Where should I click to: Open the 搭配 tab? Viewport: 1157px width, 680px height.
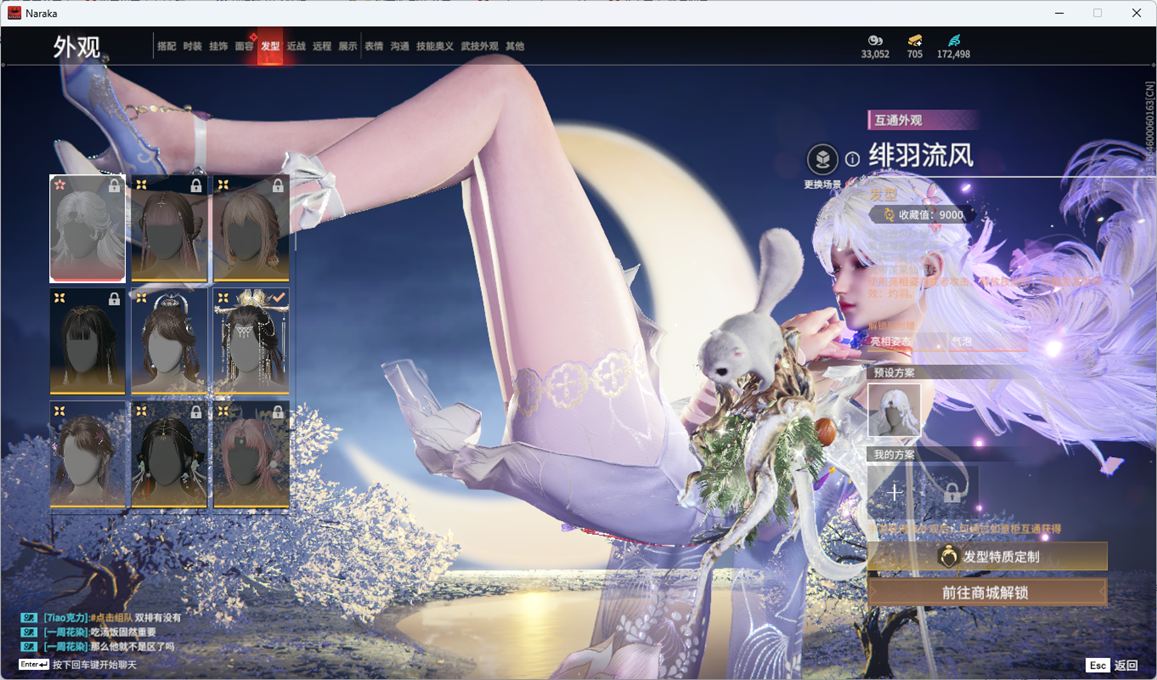(167, 46)
